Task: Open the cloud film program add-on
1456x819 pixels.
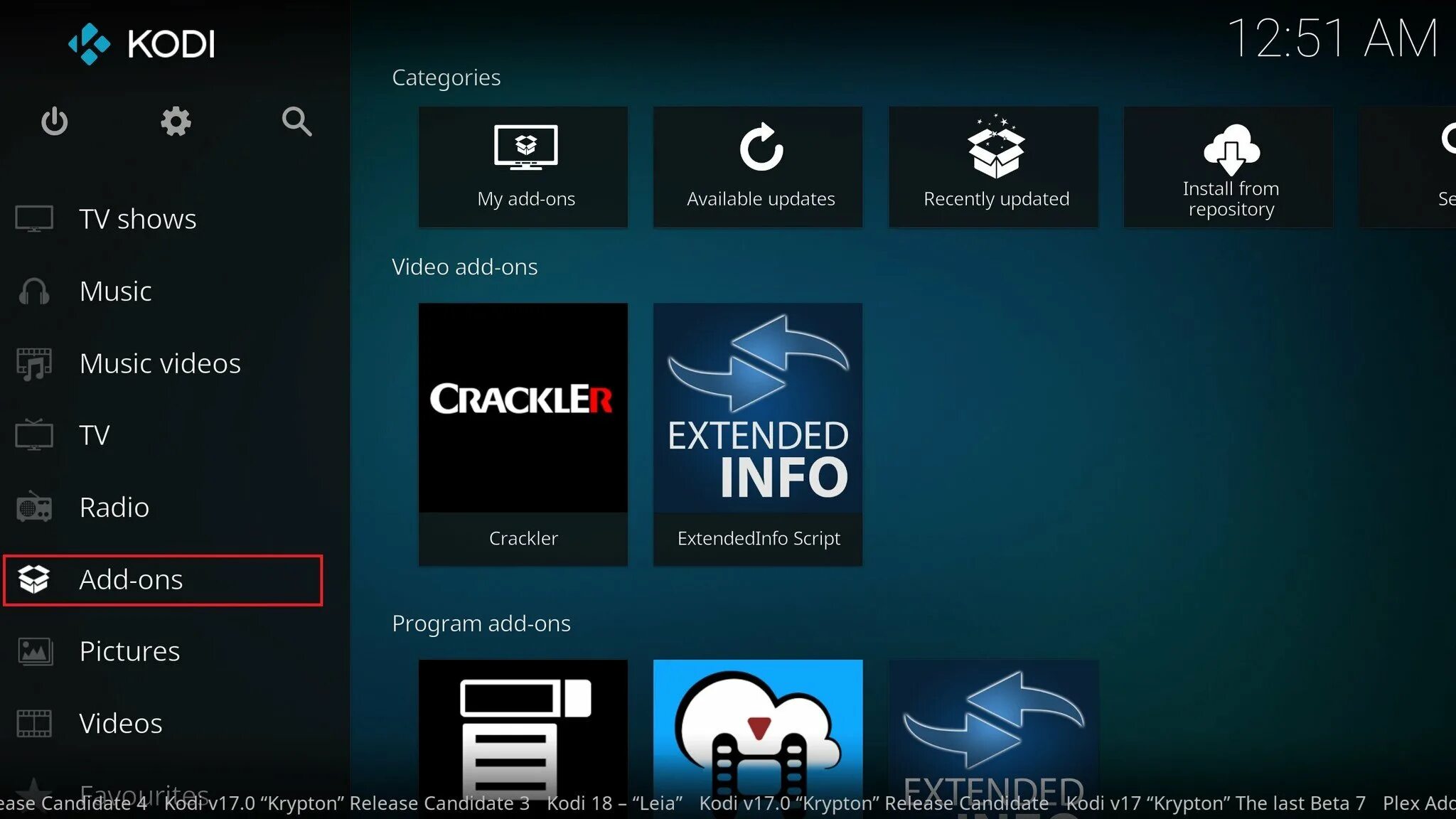Action: pos(758,739)
